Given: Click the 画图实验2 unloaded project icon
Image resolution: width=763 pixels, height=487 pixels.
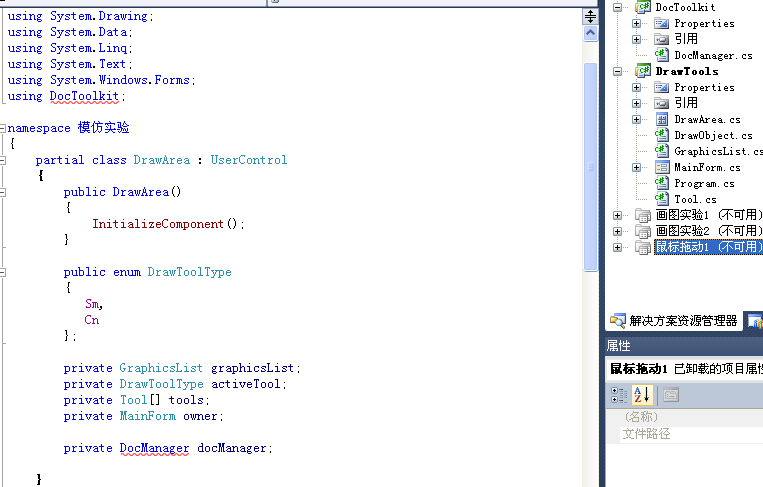Looking at the screenshot, I should coord(643,231).
